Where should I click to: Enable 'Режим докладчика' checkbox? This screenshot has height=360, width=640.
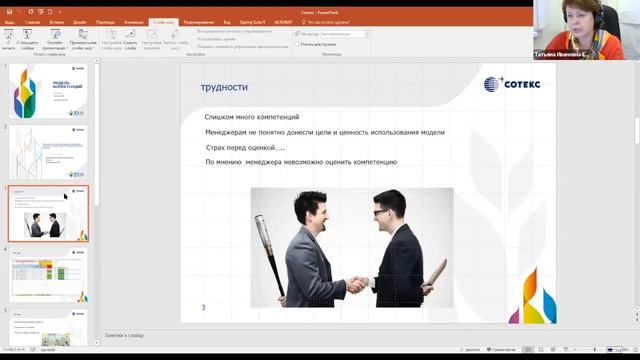click(297, 44)
